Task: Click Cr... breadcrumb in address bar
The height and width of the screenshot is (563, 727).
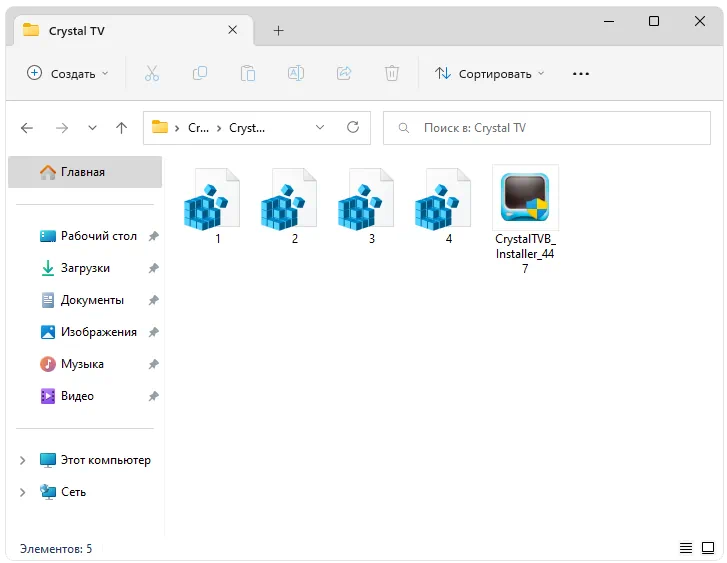Action: click(198, 128)
